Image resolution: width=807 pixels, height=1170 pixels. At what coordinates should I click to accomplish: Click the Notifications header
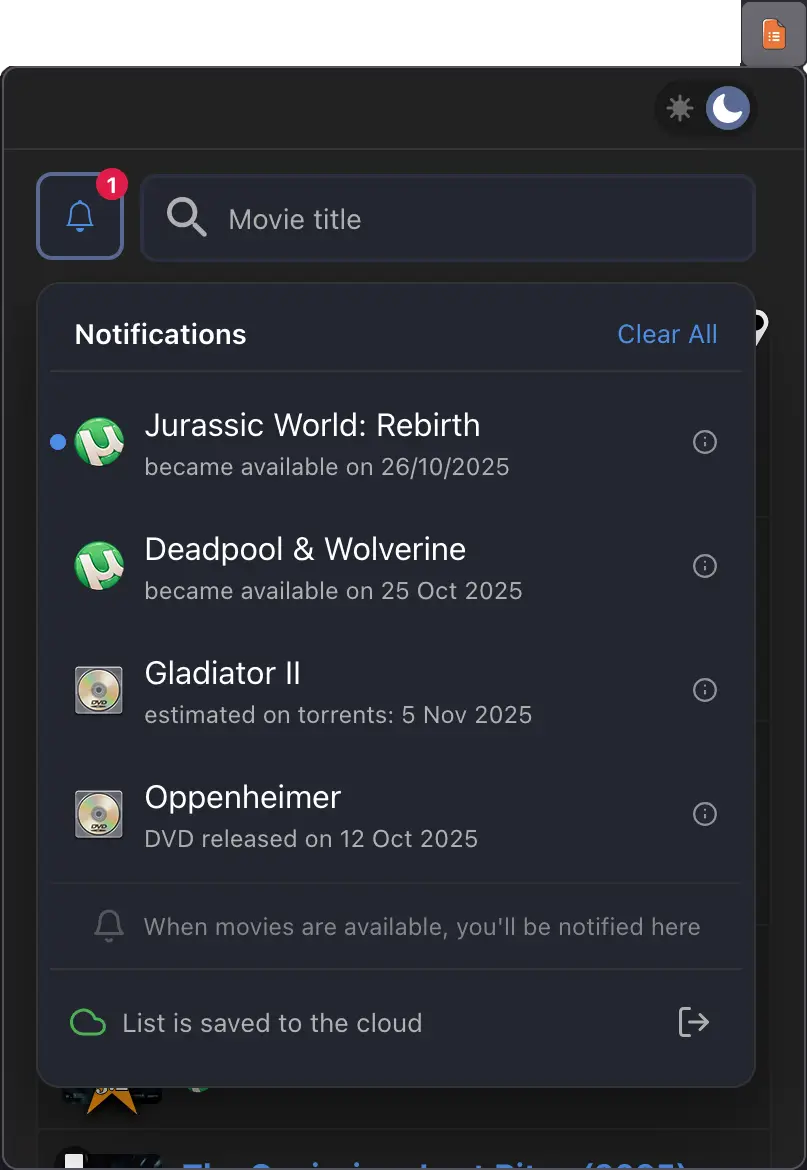click(160, 333)
